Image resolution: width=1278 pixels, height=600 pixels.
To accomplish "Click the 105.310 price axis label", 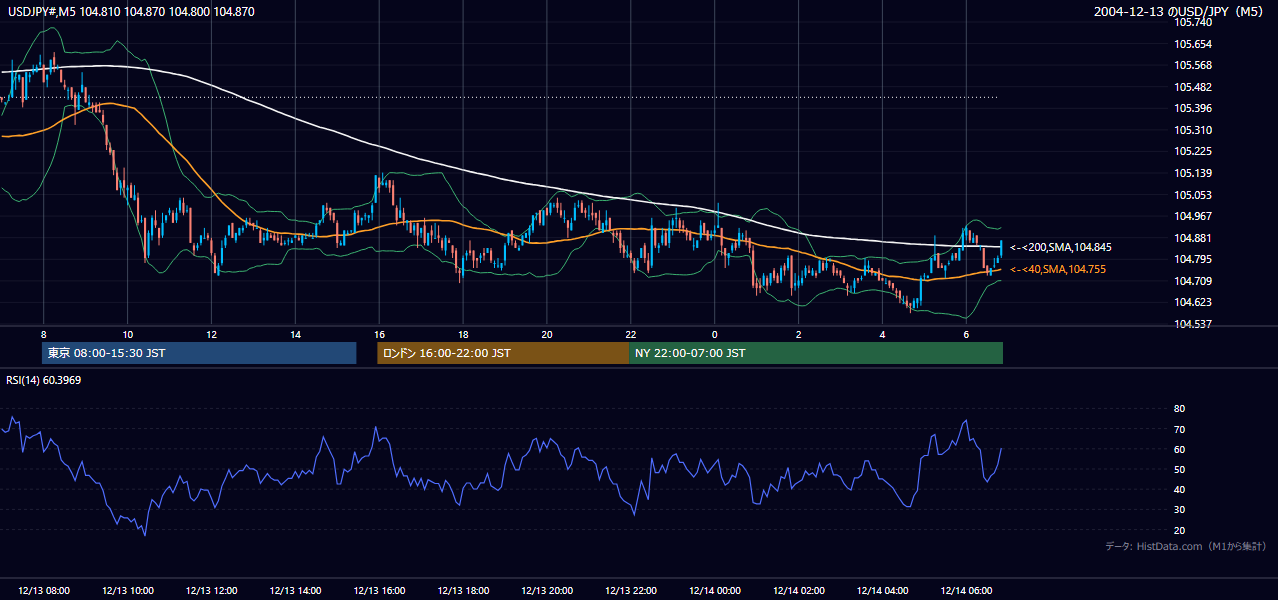I will (1192, 130).
